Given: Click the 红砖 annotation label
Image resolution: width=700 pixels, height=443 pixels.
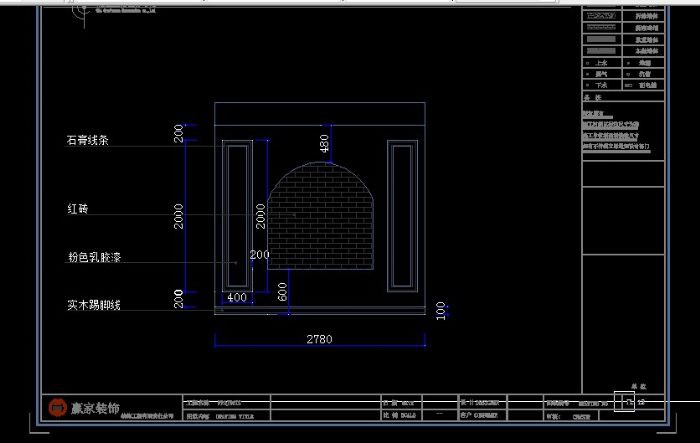Looking at the screenshot, I should click(x=78, y=209).
